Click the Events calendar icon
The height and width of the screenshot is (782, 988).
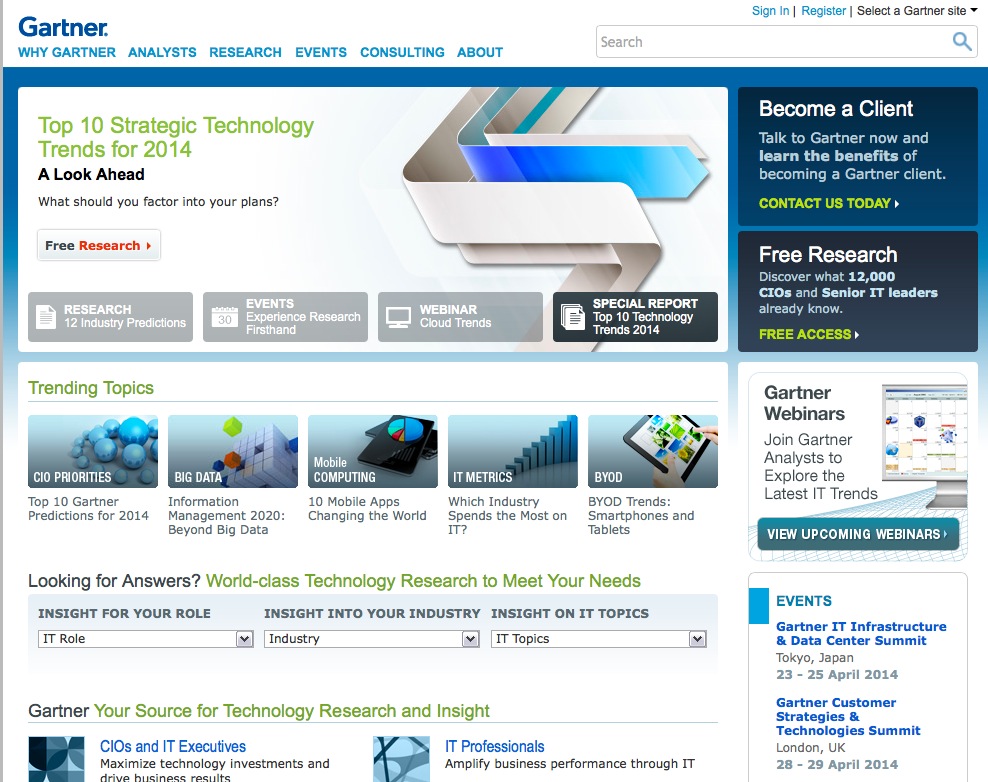click(225, 317)
